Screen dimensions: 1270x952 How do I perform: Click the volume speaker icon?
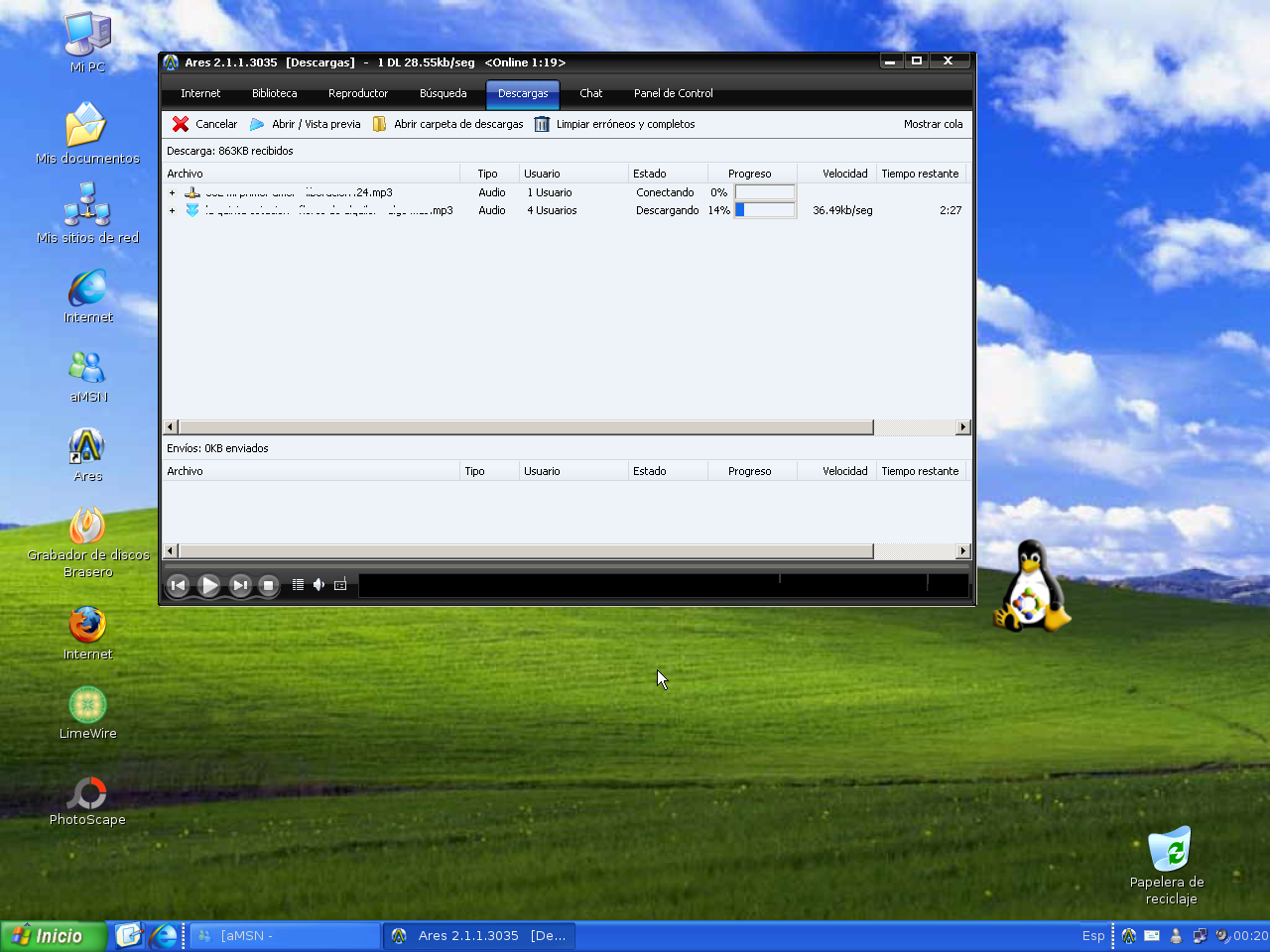point(318,585)
